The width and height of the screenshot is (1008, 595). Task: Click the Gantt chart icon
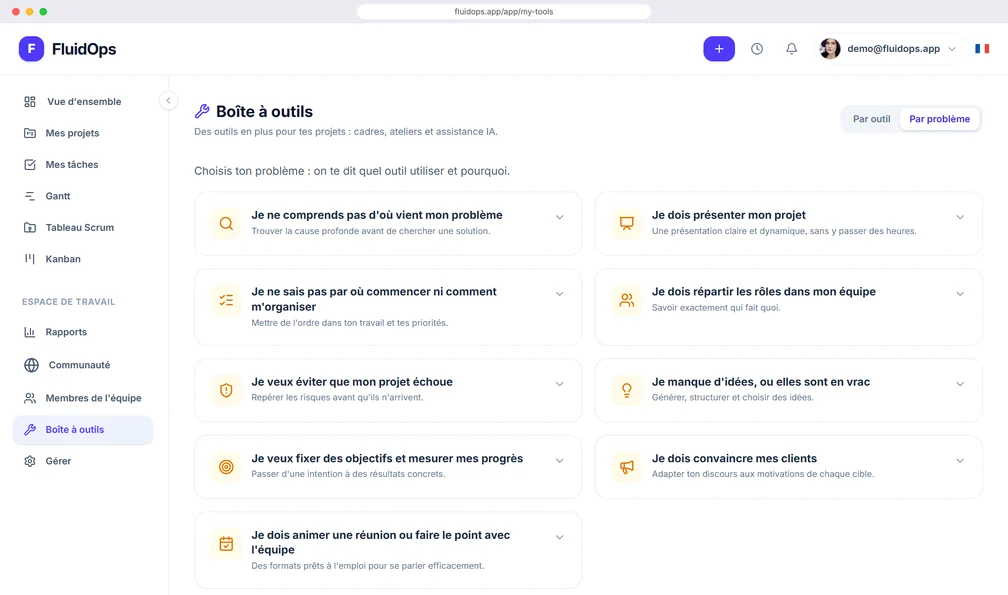[30, 196]
